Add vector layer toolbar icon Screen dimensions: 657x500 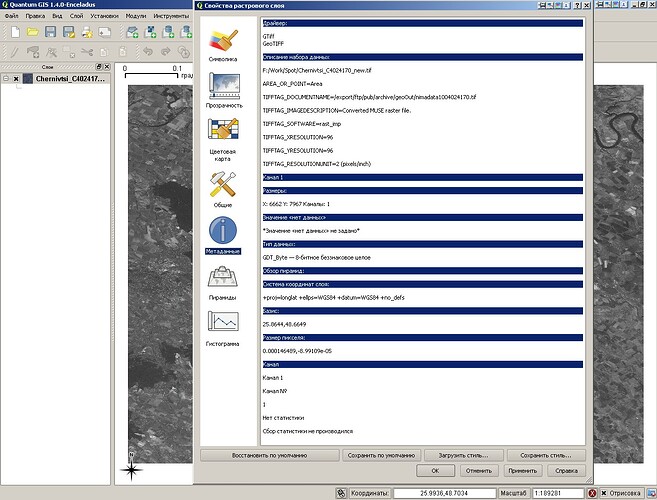click(132, 32)
